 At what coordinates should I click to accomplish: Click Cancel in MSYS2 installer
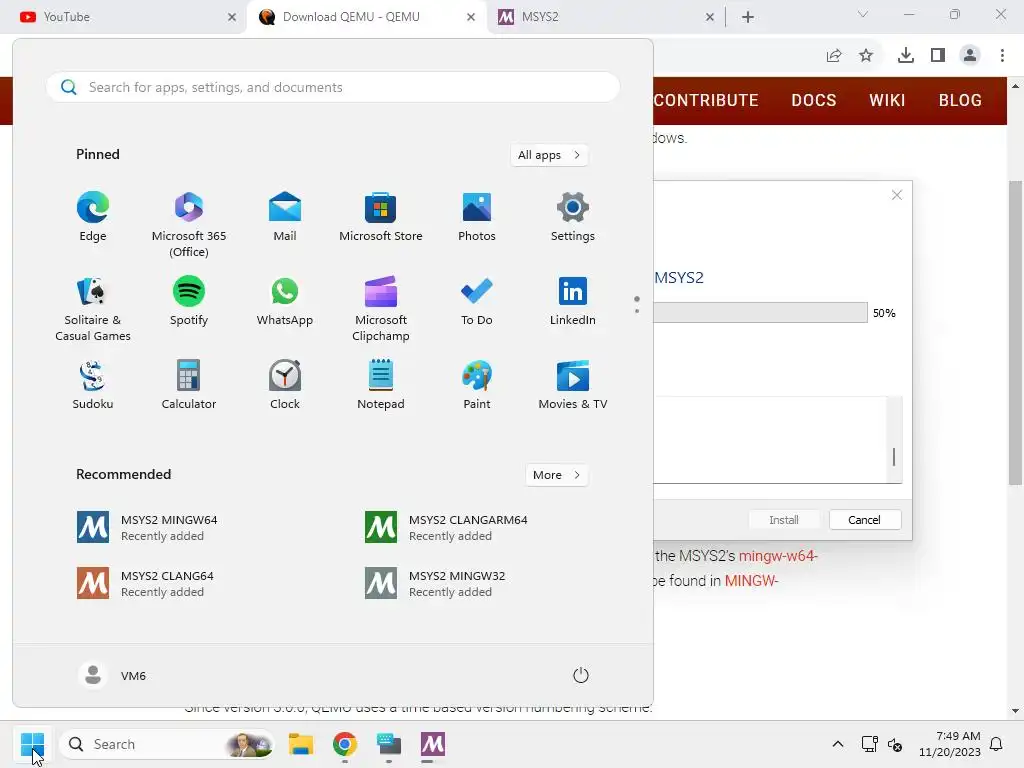(865, 520)
